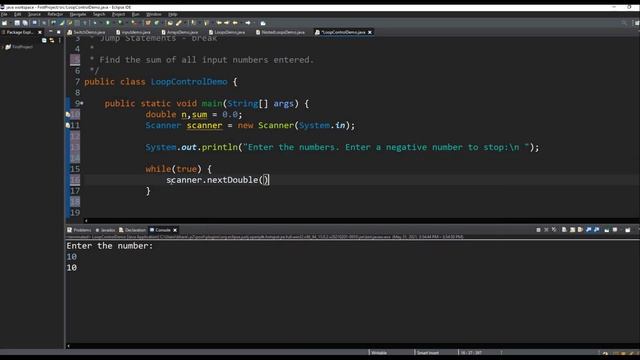640x360 pixels.
Task: Switch to the NestedLoopsDemo.java editor tab
Action: coord(280,32)
